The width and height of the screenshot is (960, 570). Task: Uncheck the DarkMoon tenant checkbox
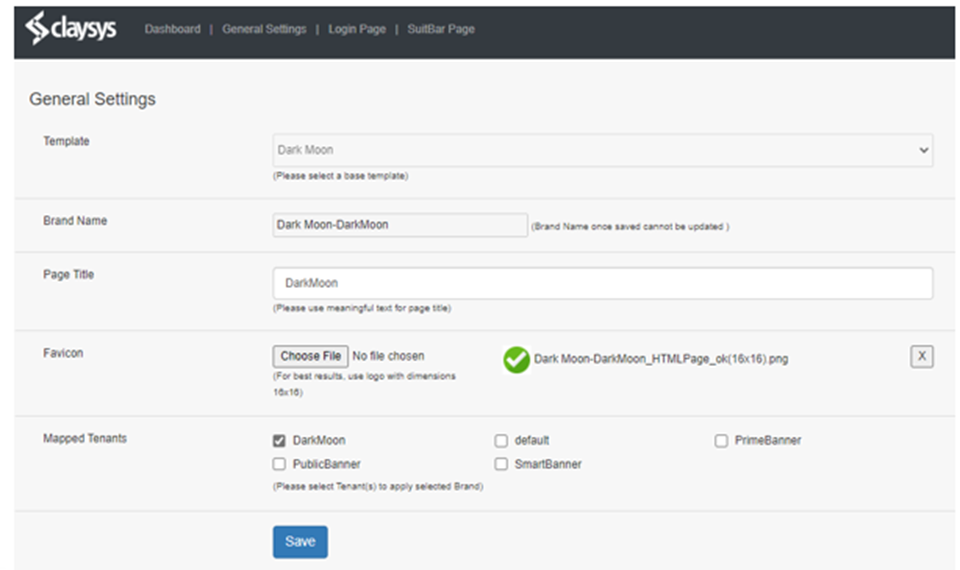tap(279, 441)
